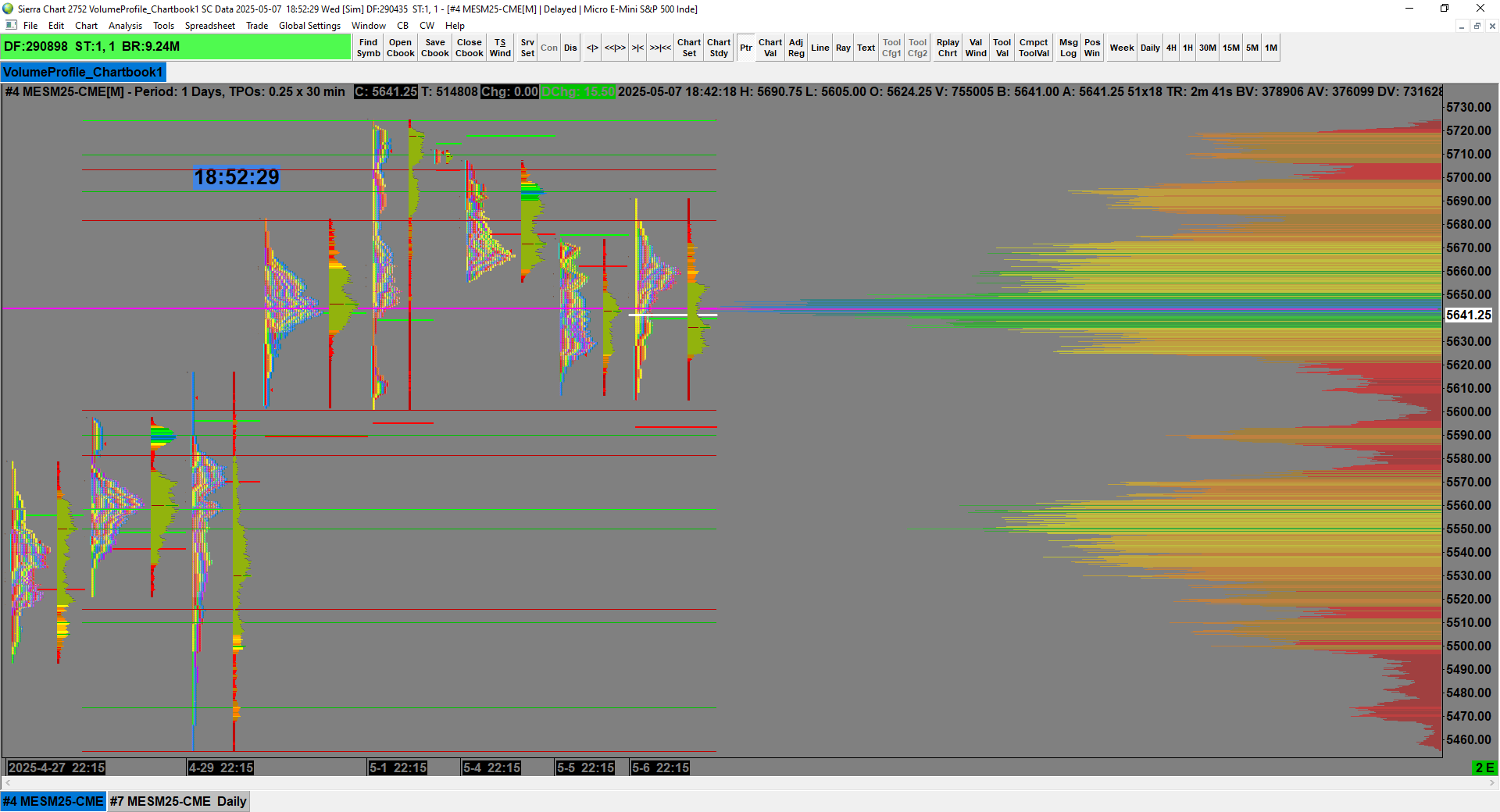Expand the Trade menu dropdown
1500x812 pixels.
[257, 26]
